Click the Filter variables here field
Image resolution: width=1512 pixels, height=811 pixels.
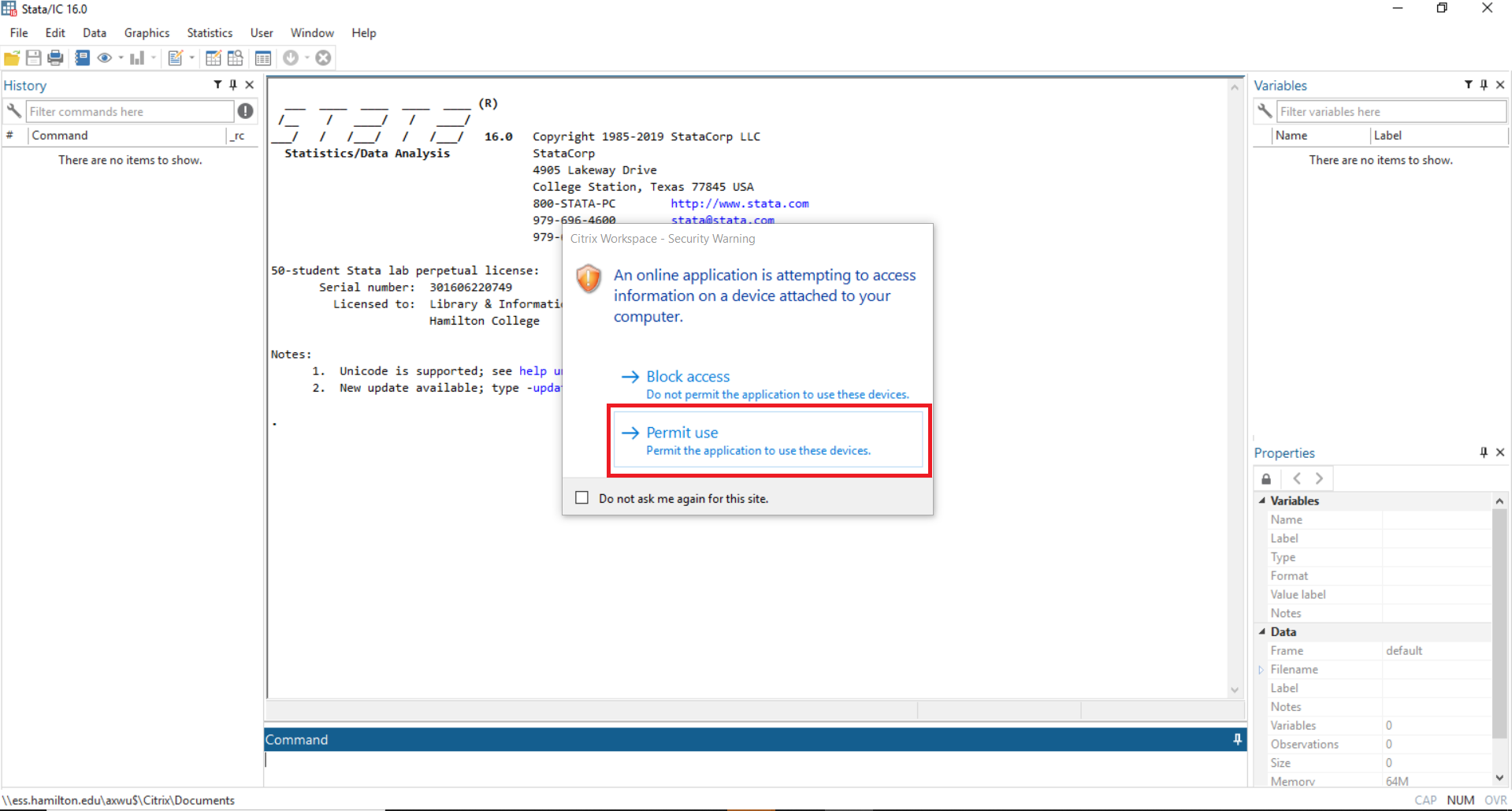1391,111
